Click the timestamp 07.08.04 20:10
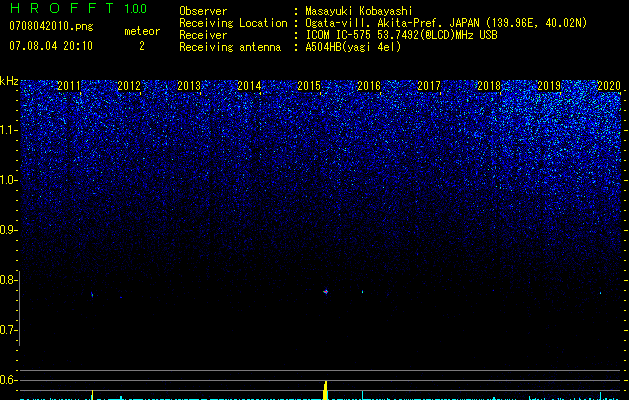 (x=51, y=46)
